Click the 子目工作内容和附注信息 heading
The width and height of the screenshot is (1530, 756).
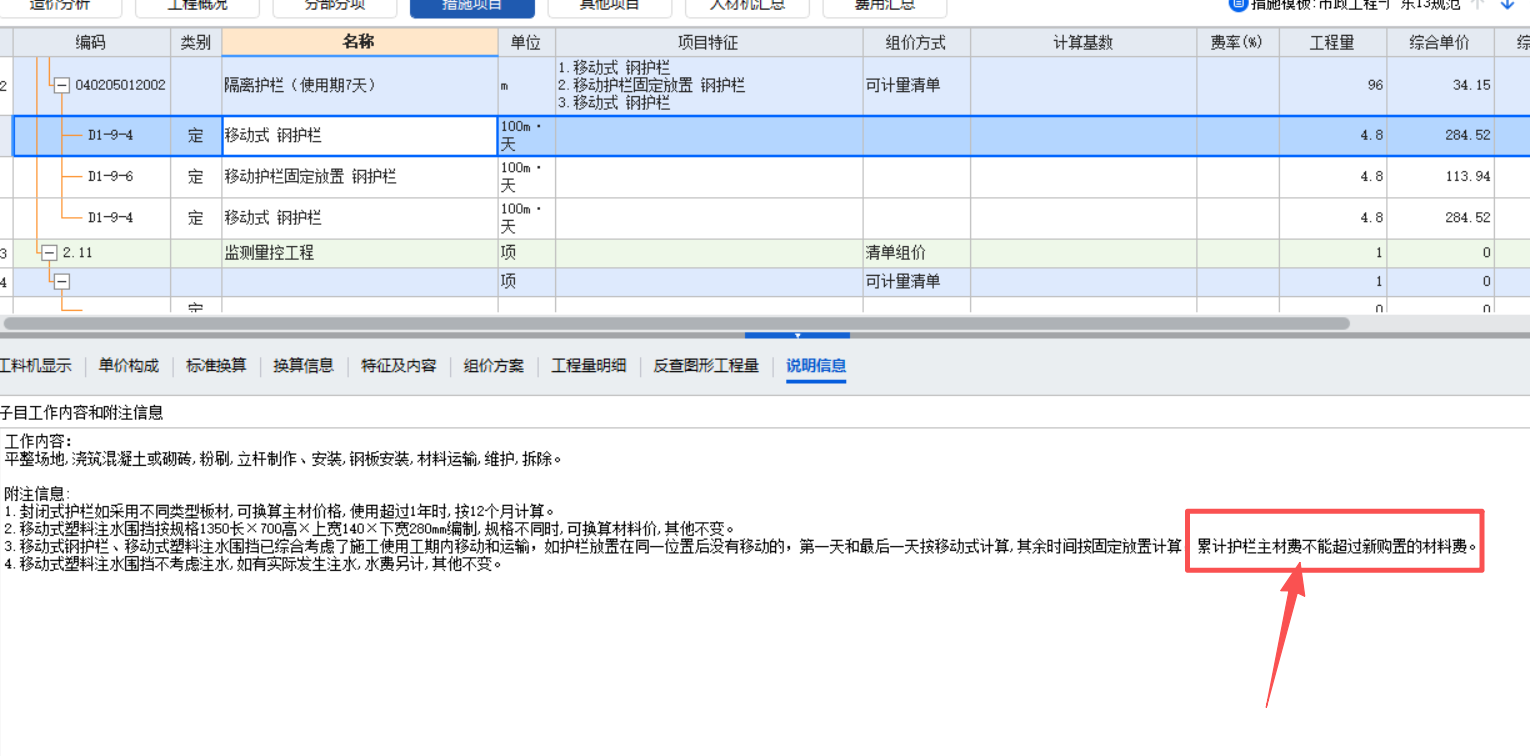(x=82, y=412)
